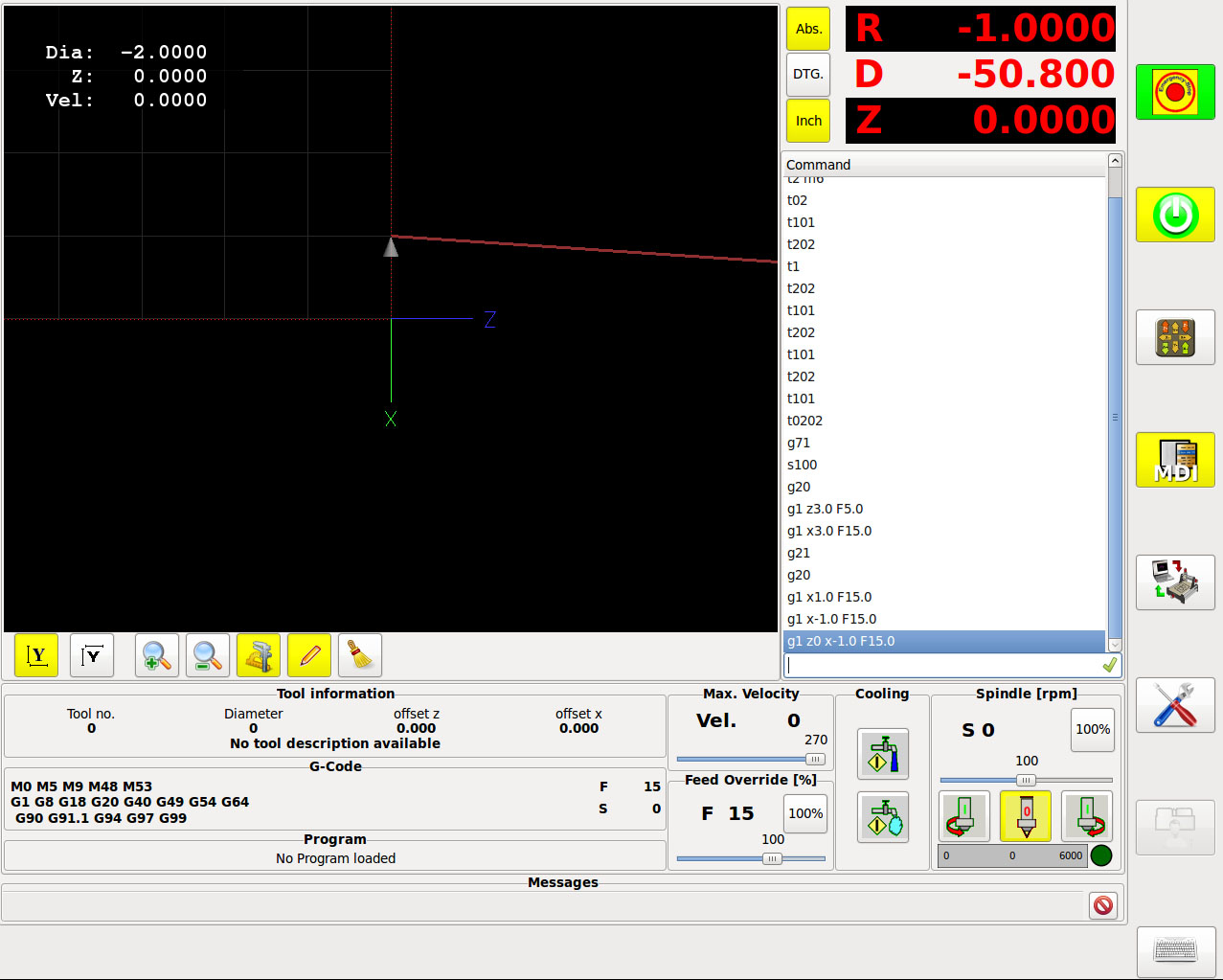Stop the spindle

pos(1026,816)
